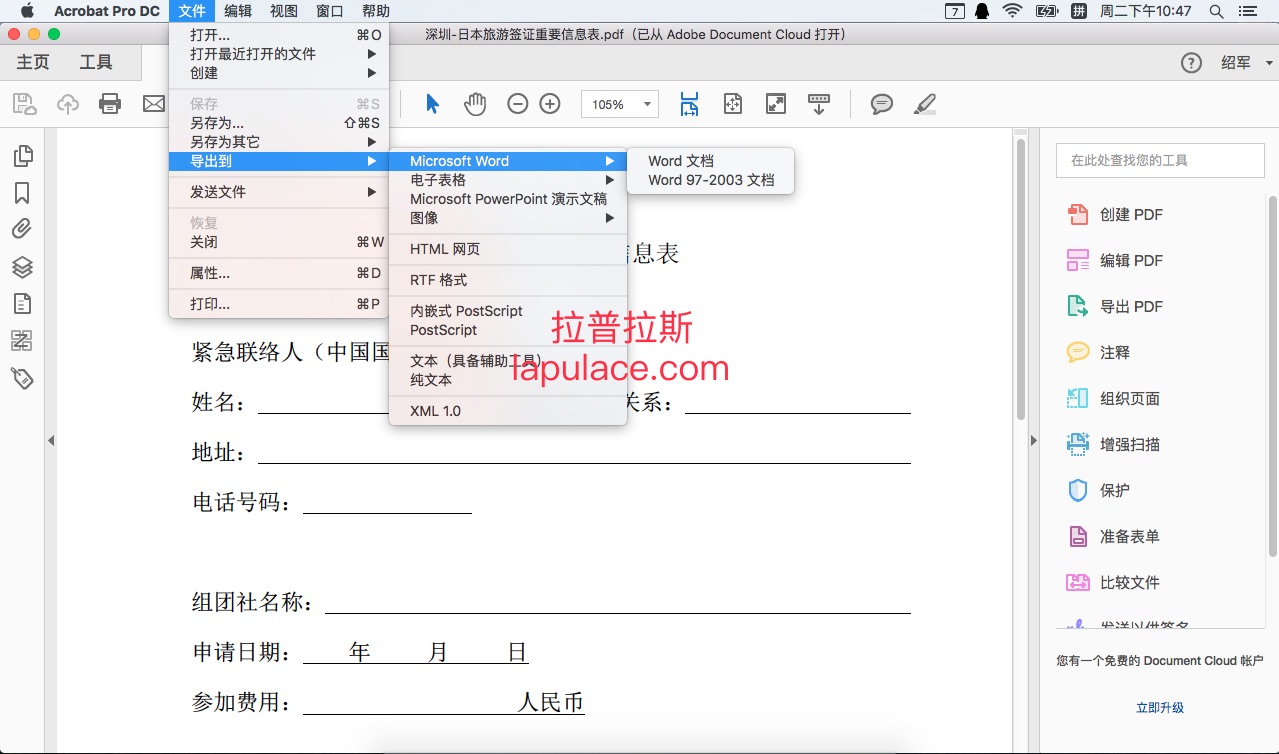Click the add comment bubble icon
1279x754 pixels.
point(881,104)
